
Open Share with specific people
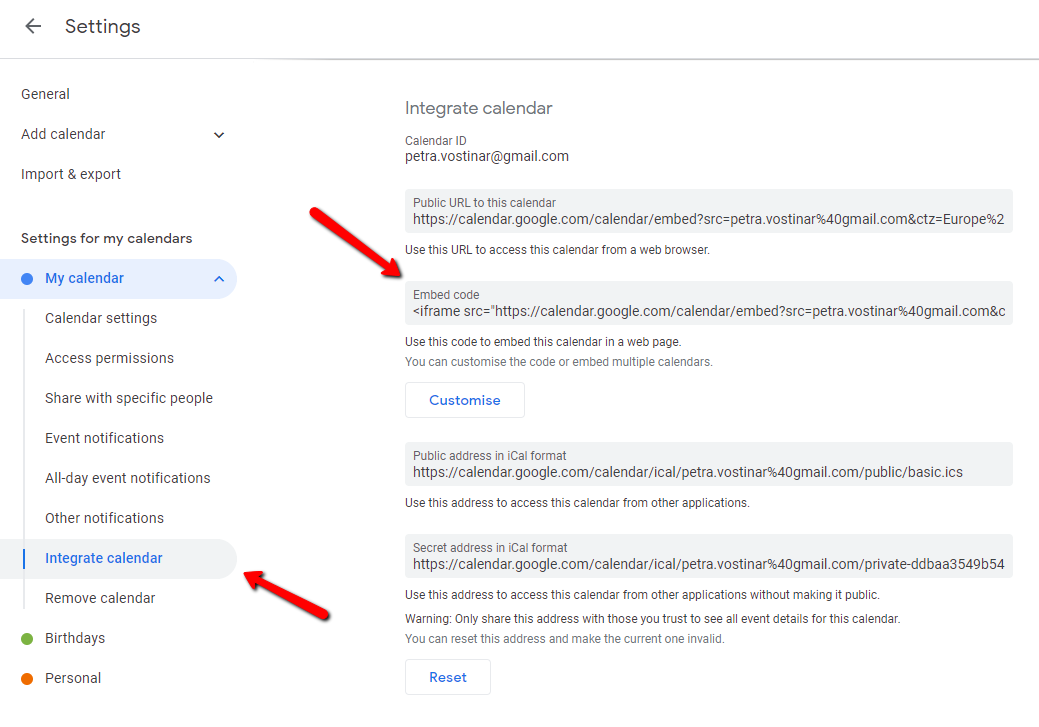(x=129, y=398)
